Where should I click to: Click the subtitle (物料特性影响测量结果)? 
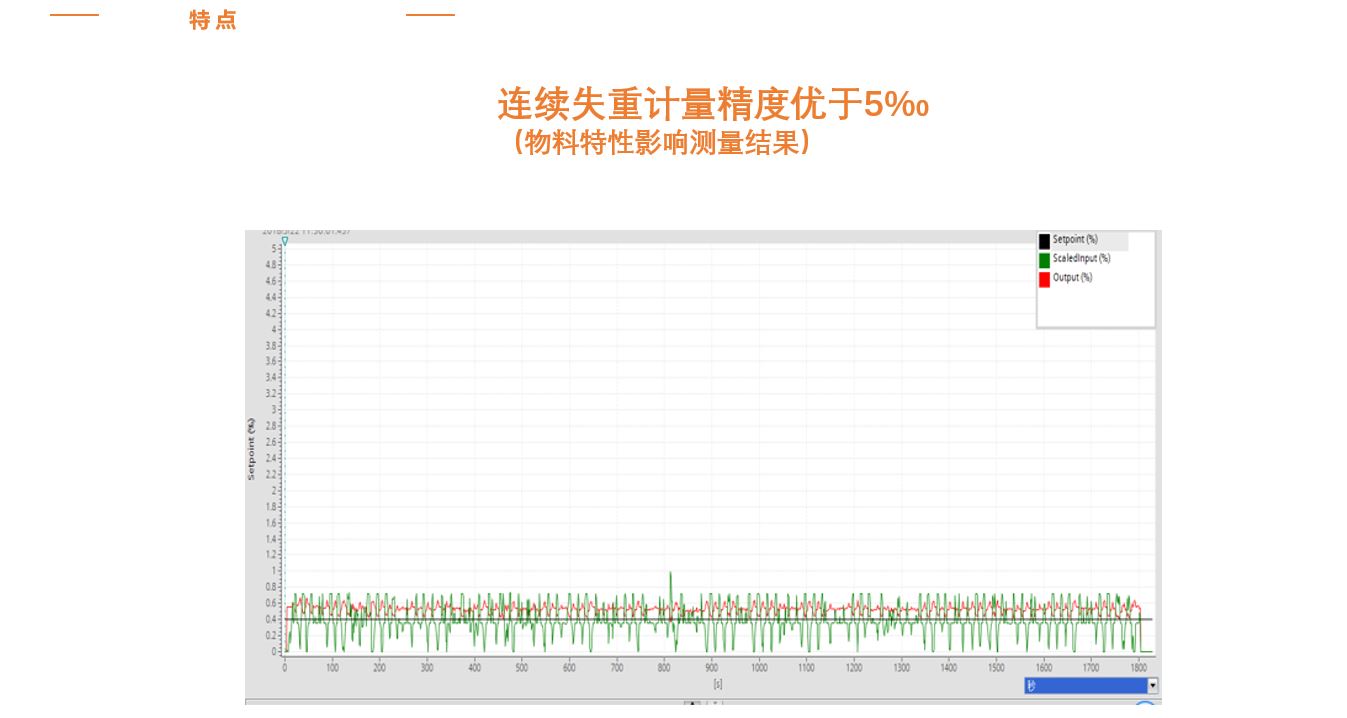[x=661, y=143]
